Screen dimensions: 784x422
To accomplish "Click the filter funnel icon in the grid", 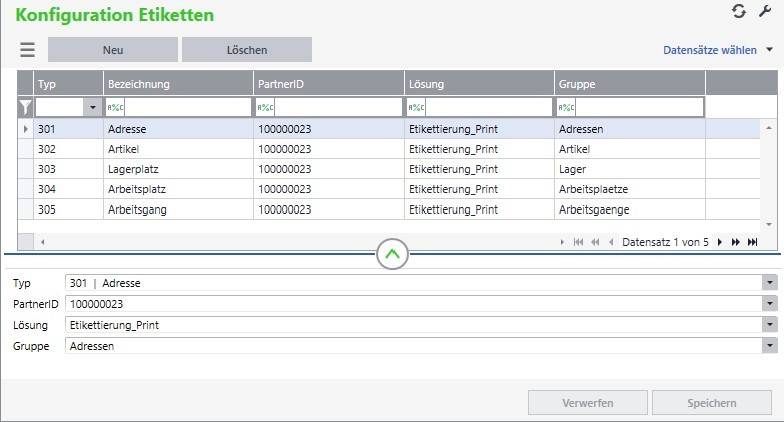I will [26, 107].
